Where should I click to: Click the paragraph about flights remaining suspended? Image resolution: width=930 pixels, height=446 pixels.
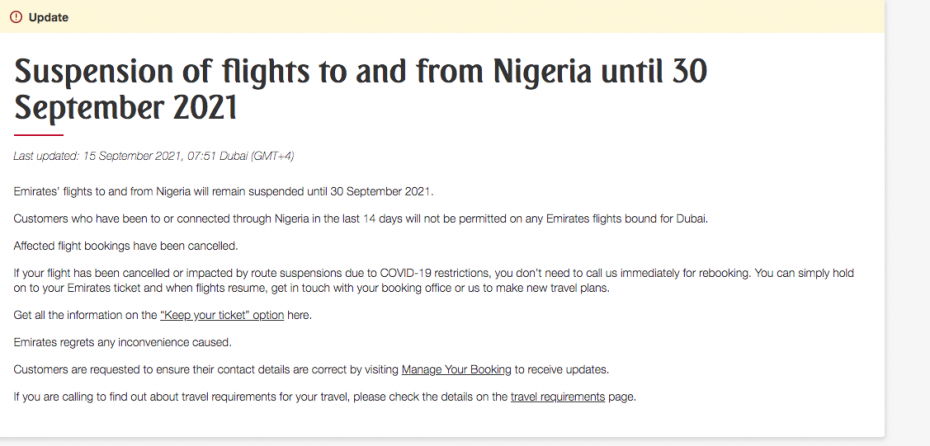224,191
